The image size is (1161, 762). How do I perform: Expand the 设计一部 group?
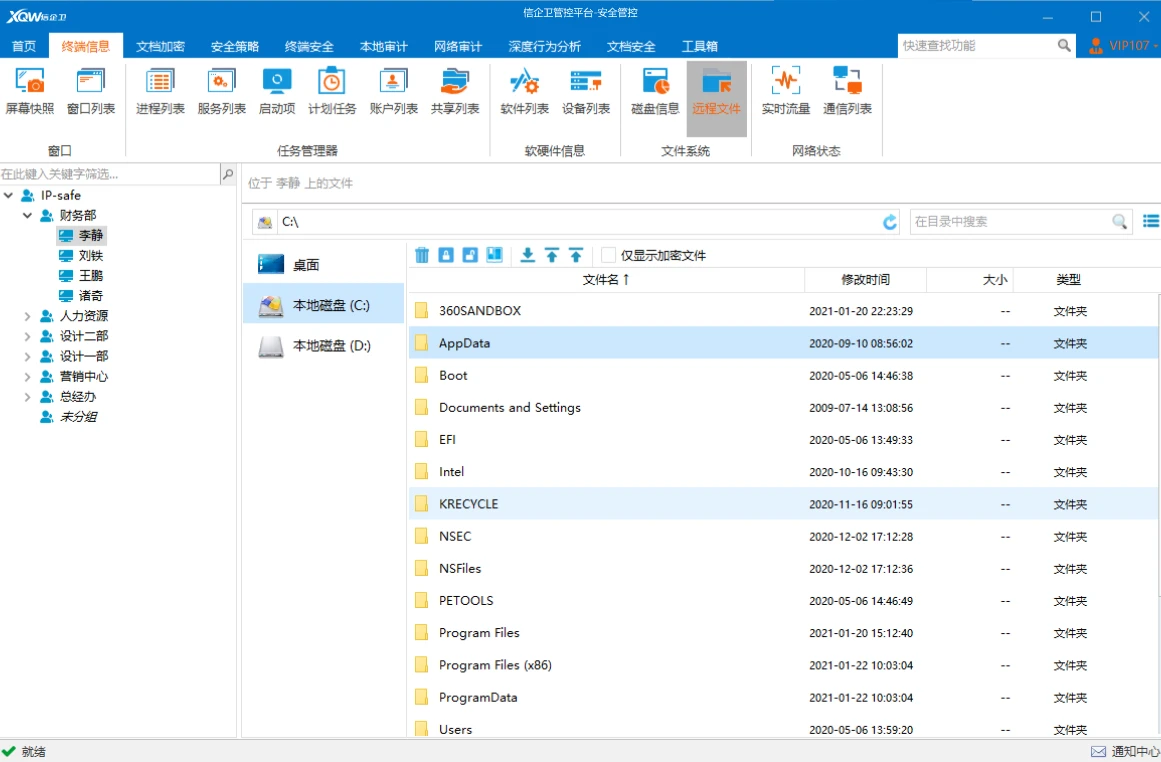click(27, 356)
